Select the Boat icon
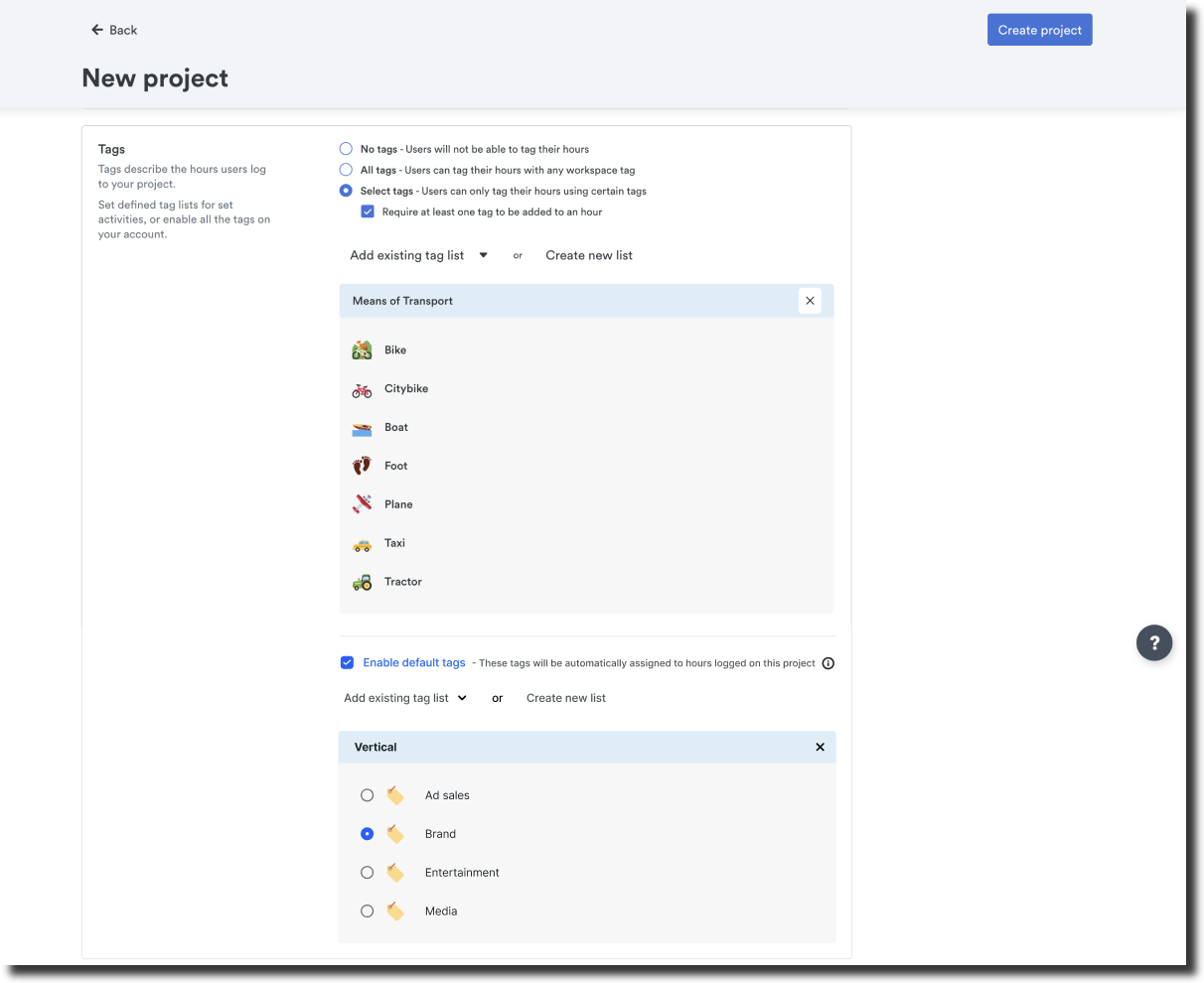Viewport: 1204px width, 983px height. (363, 427)
